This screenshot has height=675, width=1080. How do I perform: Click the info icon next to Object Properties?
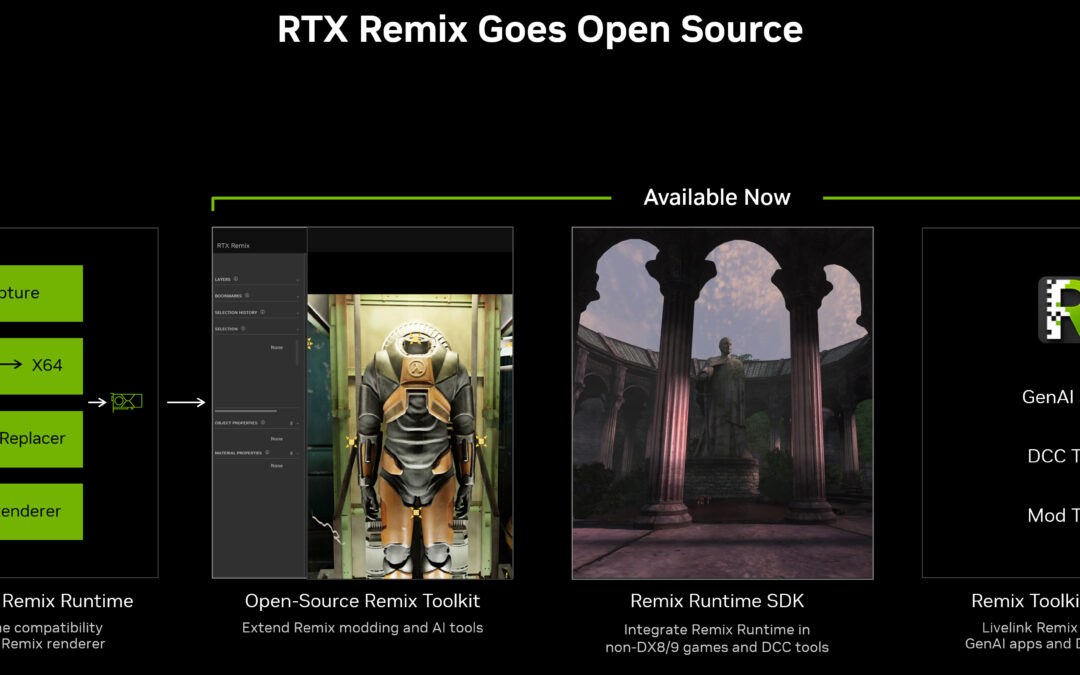pyautogui.click(x=262, y=423)
